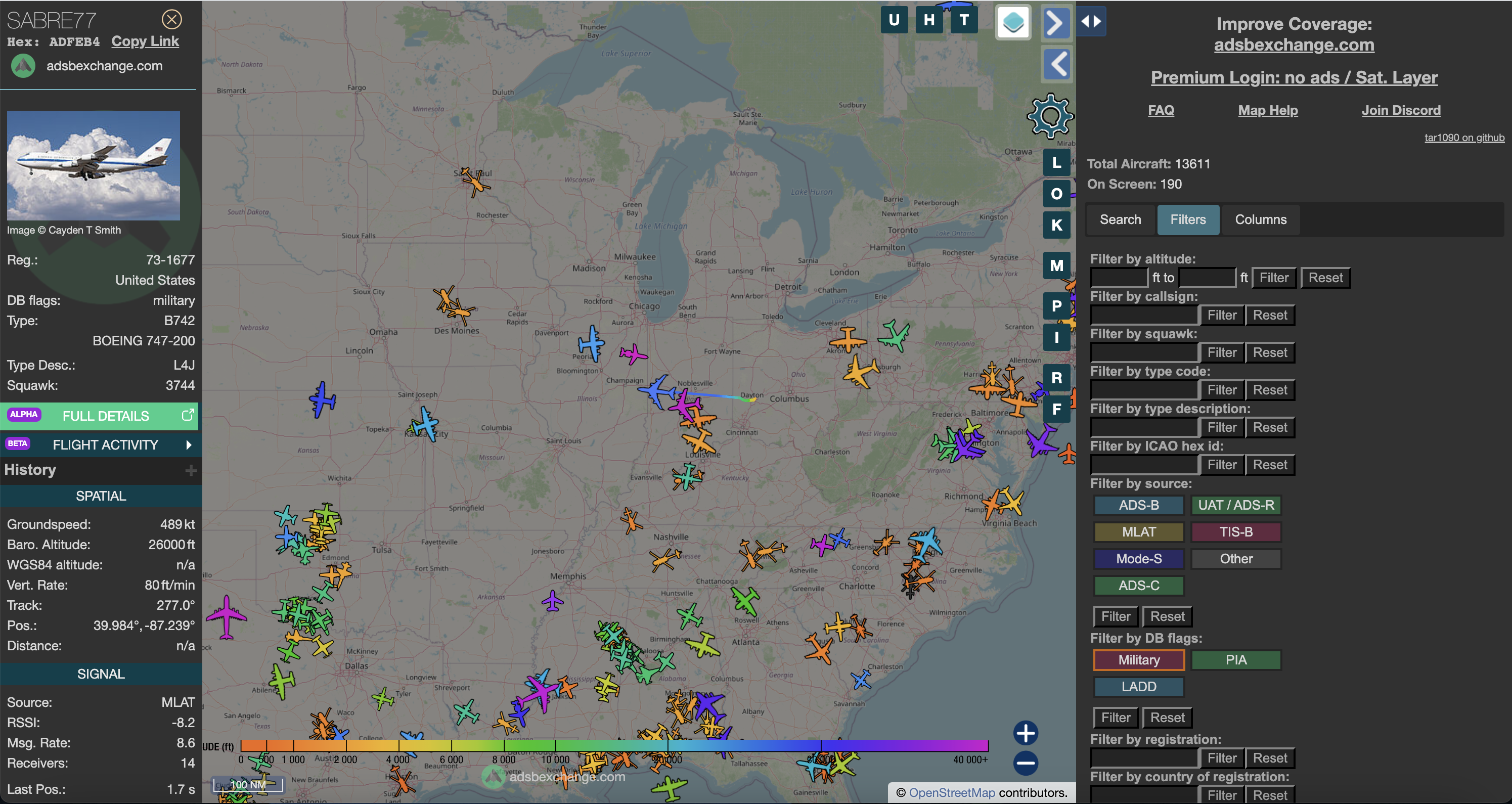Open the adsbexchange.com coverage link
The height and width of the screenshot is (804, 1512).
point(1294,44)
